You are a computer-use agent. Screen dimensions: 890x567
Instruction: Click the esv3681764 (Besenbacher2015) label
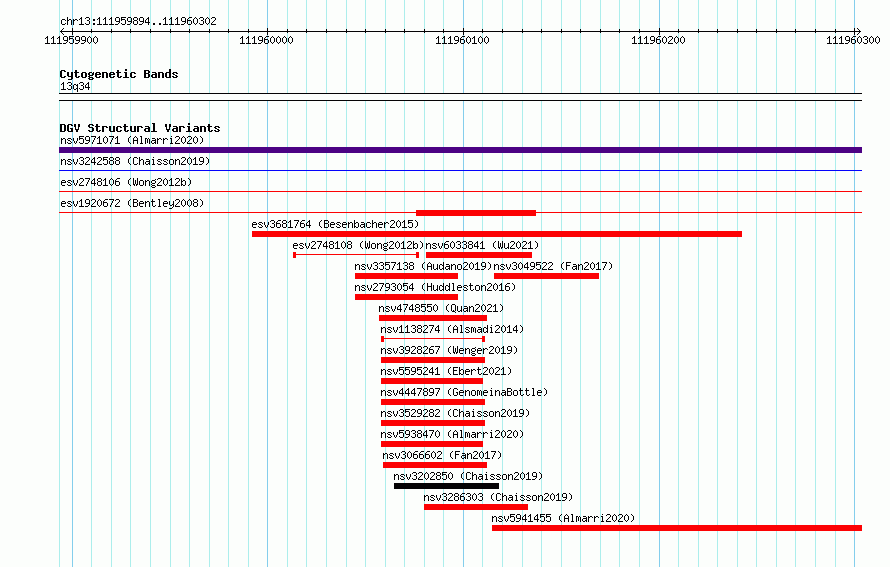tap(335, 224)
